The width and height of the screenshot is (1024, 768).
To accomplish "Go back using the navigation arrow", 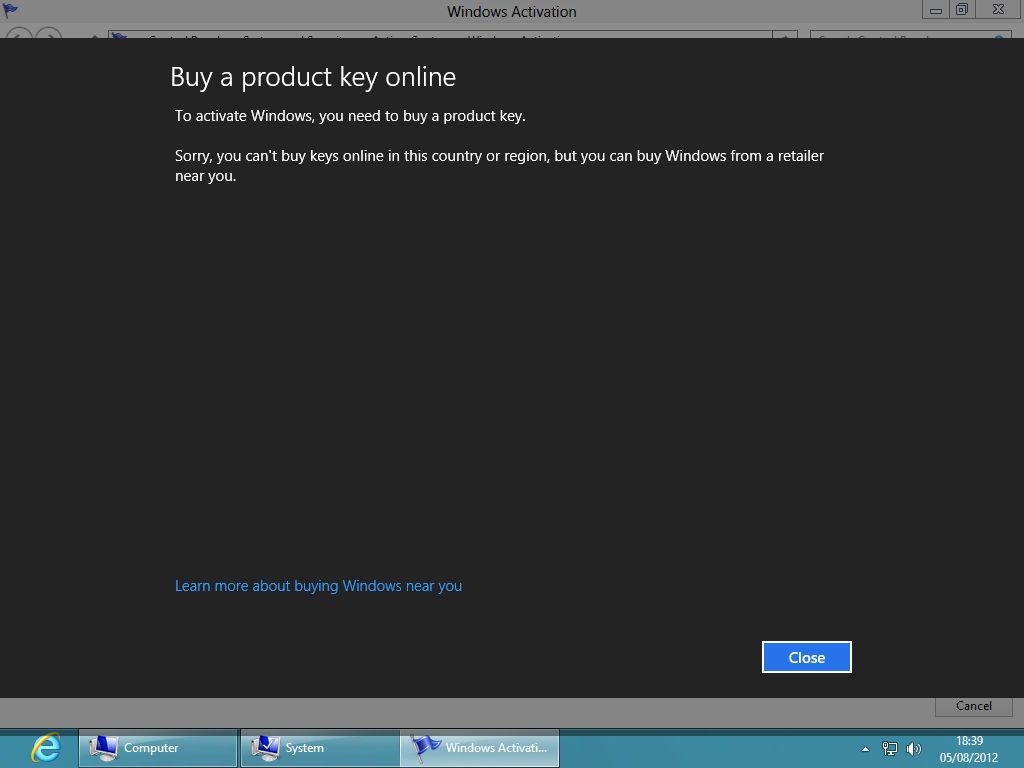I will (x=18, y=36).
